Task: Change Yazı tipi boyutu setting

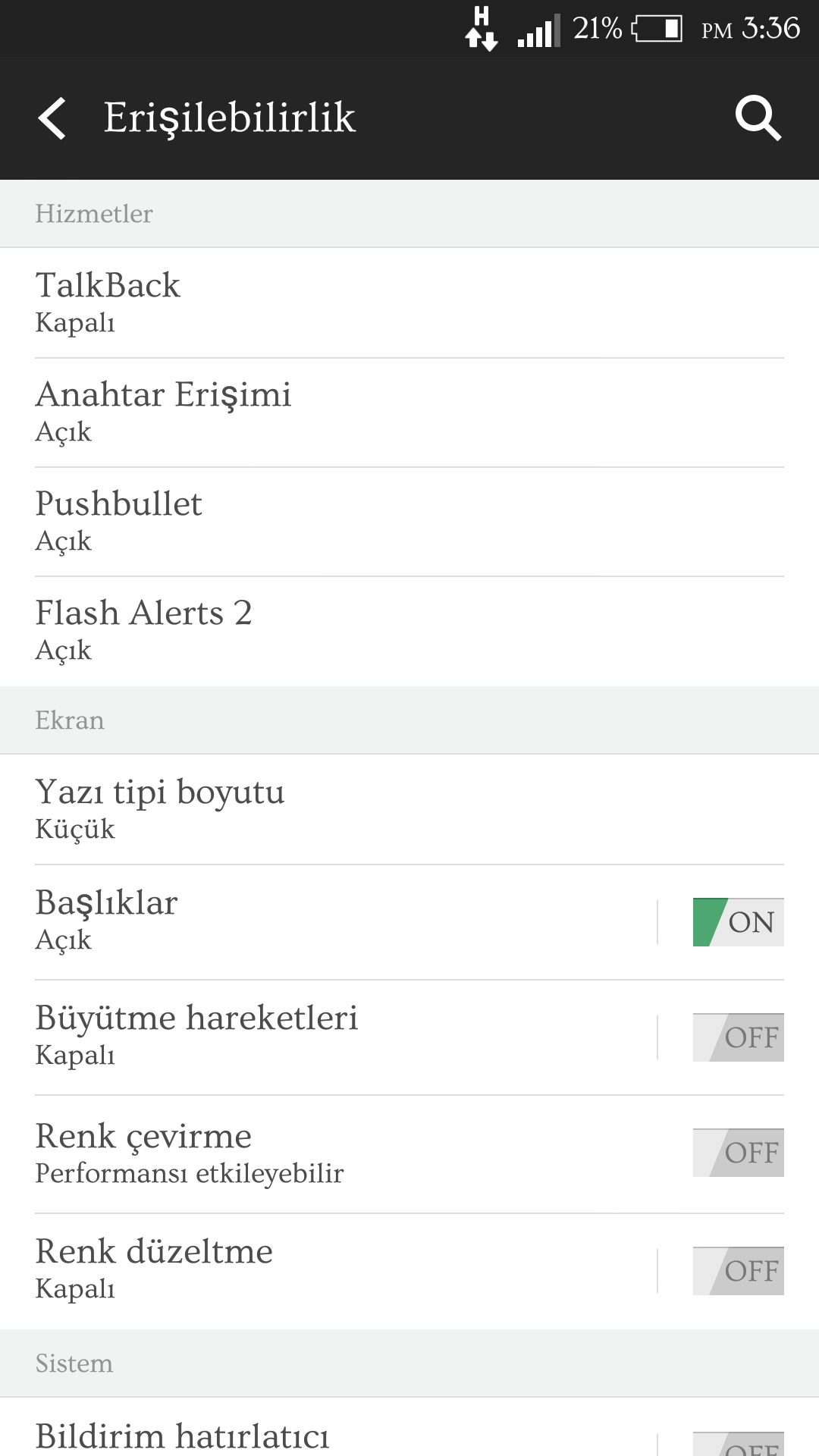Action: (x=409, y=810)
